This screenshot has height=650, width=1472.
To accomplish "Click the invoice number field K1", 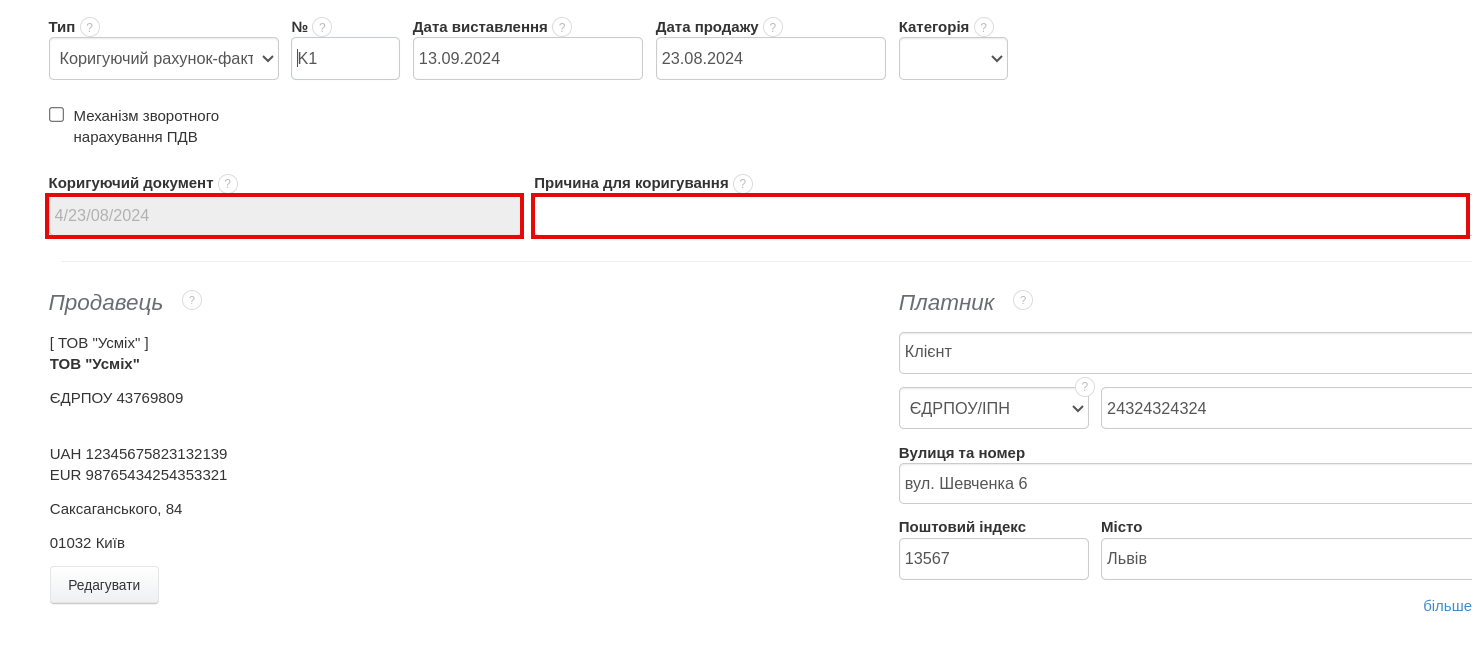I will (x=345, y=58).
